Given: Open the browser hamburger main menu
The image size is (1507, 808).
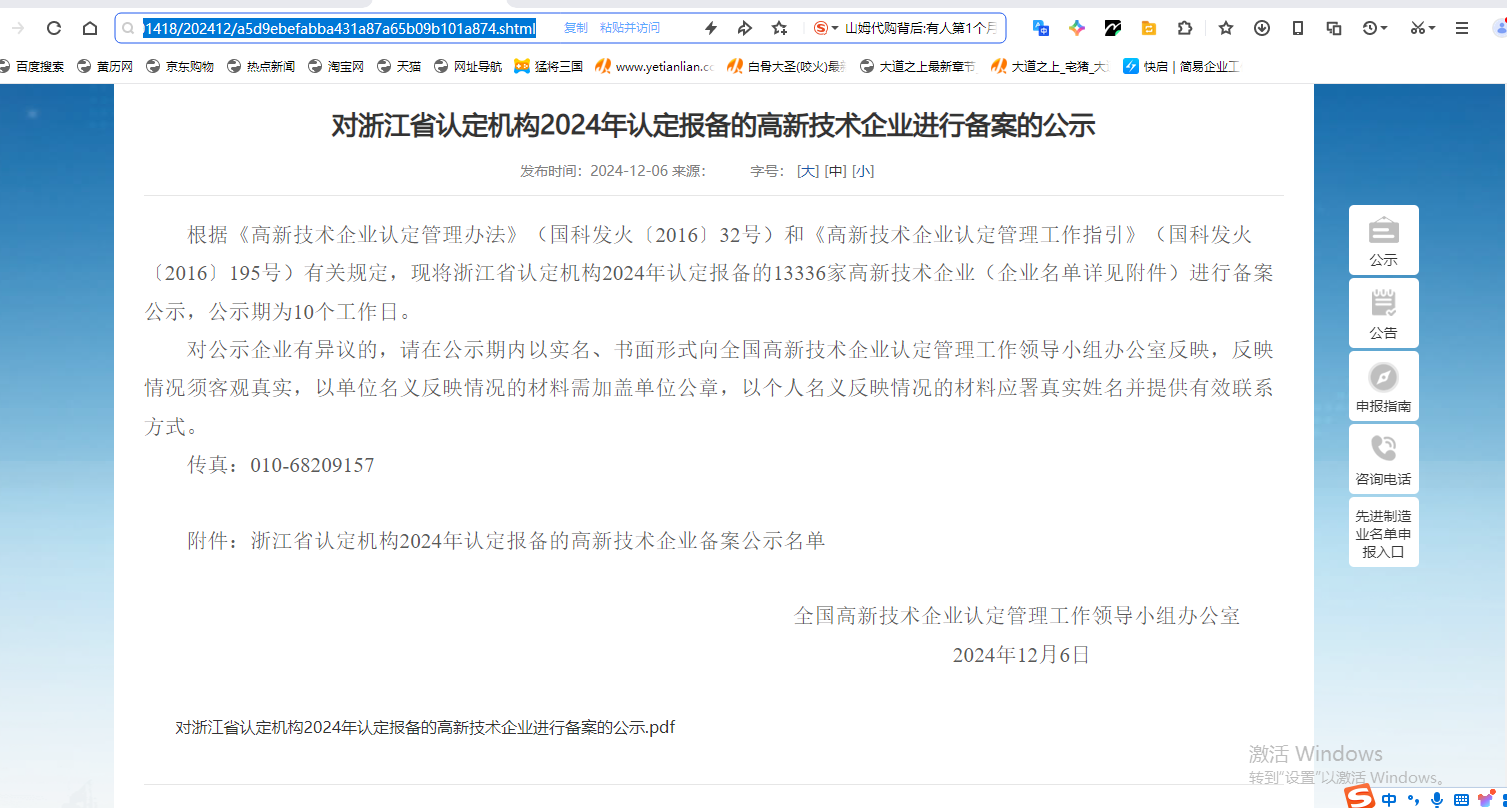Looking at the screenshot, I should coord(1462,28).
